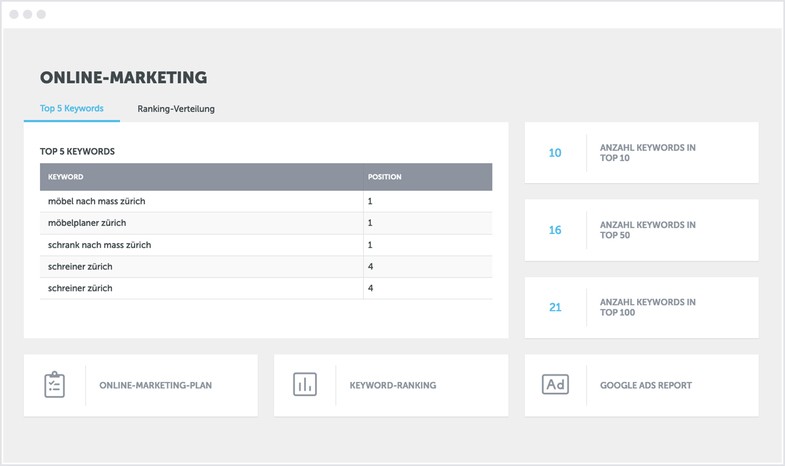Open the Keyword-Ranking text link
The height and width of the screenshot is (466, 785).
click(393, 385)
